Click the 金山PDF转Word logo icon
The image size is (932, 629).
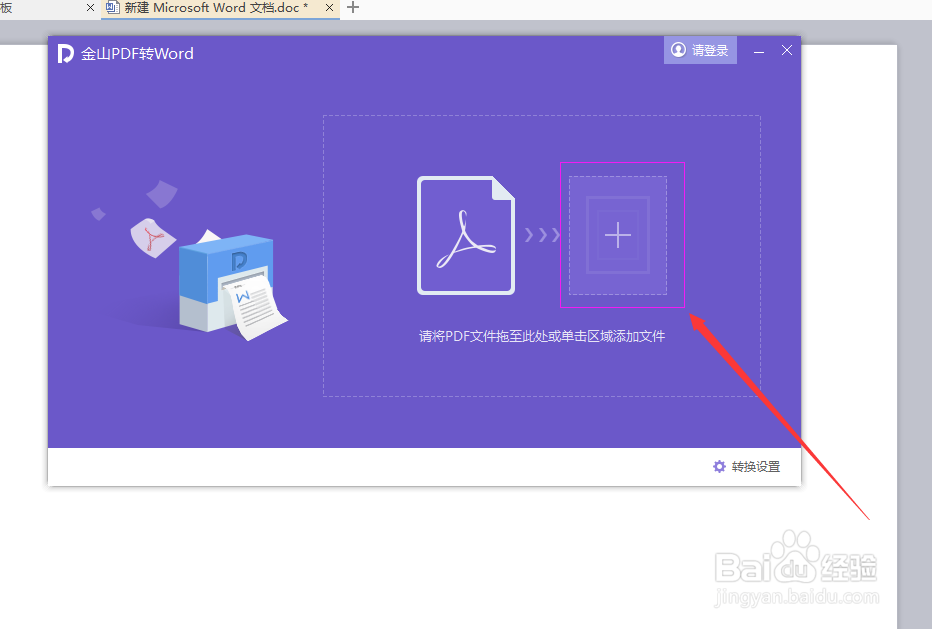(65, 54)
